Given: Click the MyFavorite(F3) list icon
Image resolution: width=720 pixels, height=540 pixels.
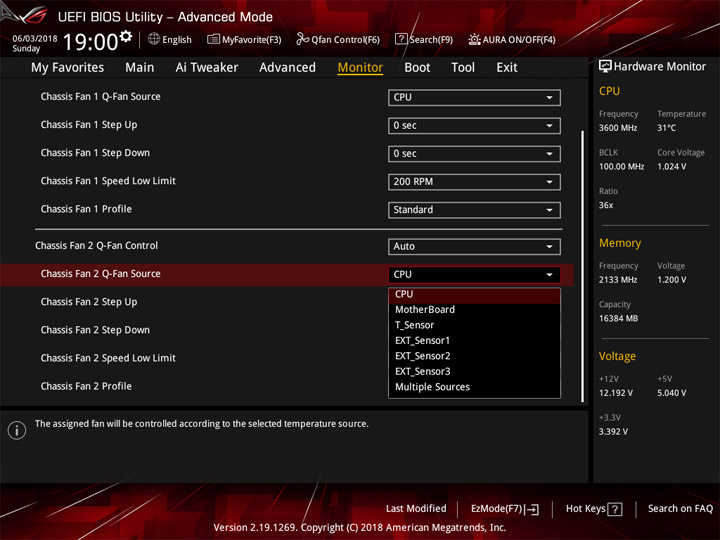Looking at the screenshot, I should [x=213, y=39].
